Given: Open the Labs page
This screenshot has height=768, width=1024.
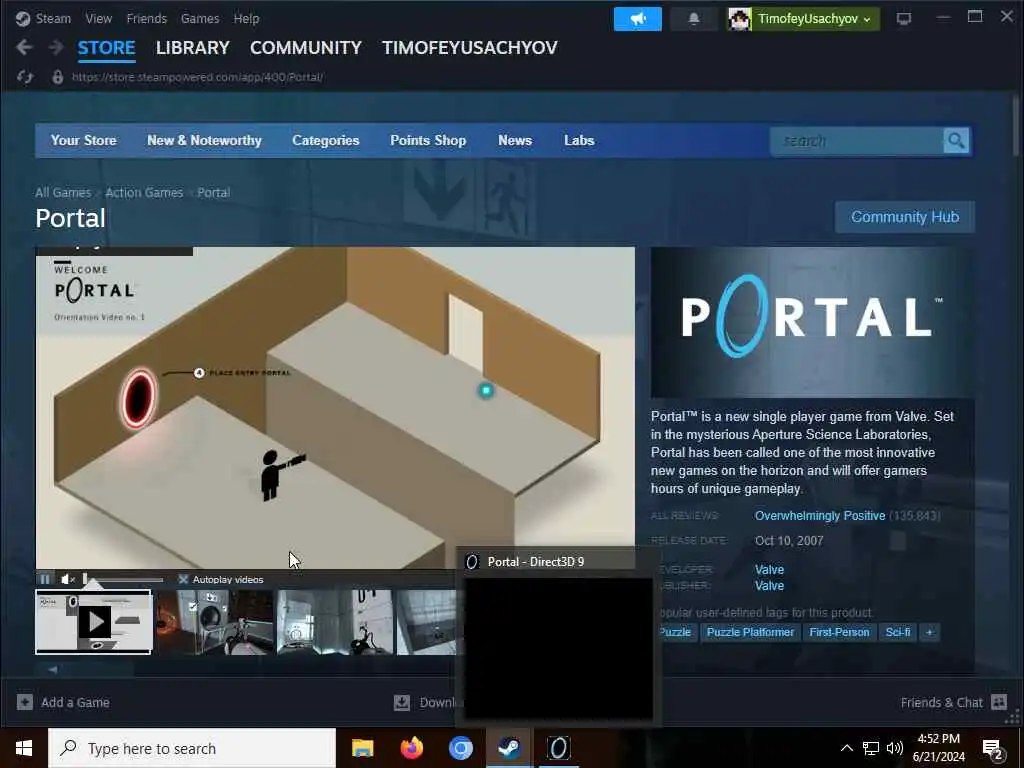Looking at the screenshot, I should (579, 140).
